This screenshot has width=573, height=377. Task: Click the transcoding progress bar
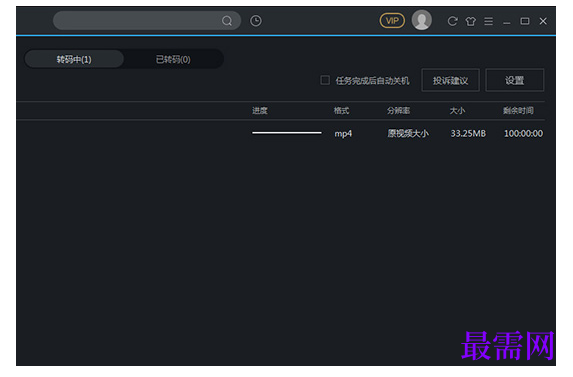tap(287, 133)
